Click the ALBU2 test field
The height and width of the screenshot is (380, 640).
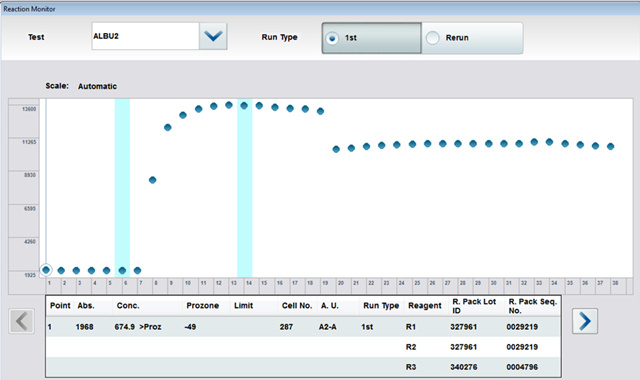tap(145, 36)
